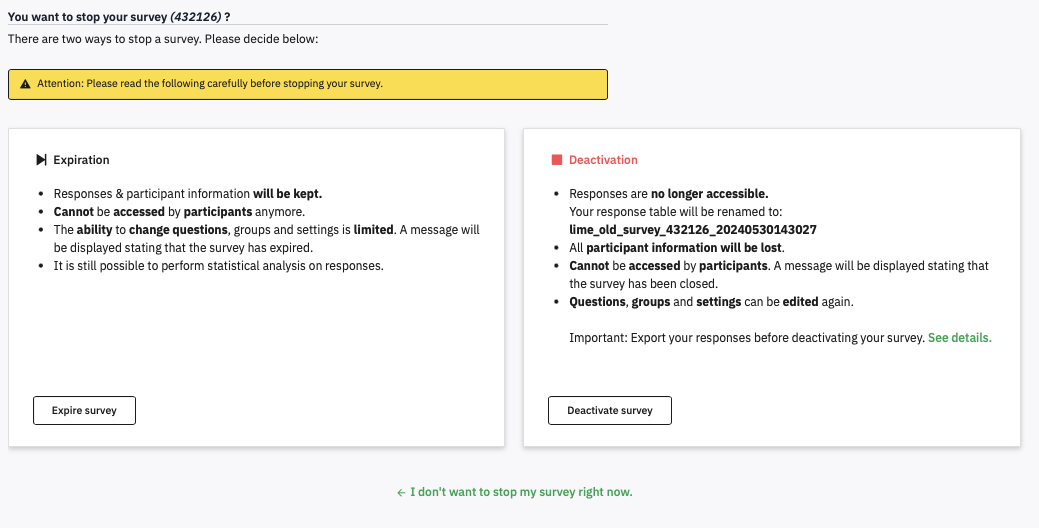
Task: Click the warning triangle icon in the attention banner
Action: (25, 84)
